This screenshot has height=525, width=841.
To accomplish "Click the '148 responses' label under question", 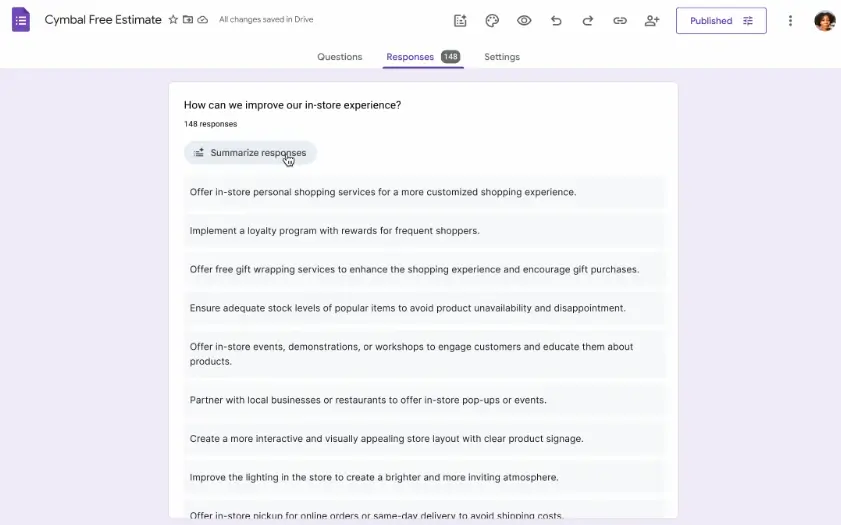I will coord(210,124).
